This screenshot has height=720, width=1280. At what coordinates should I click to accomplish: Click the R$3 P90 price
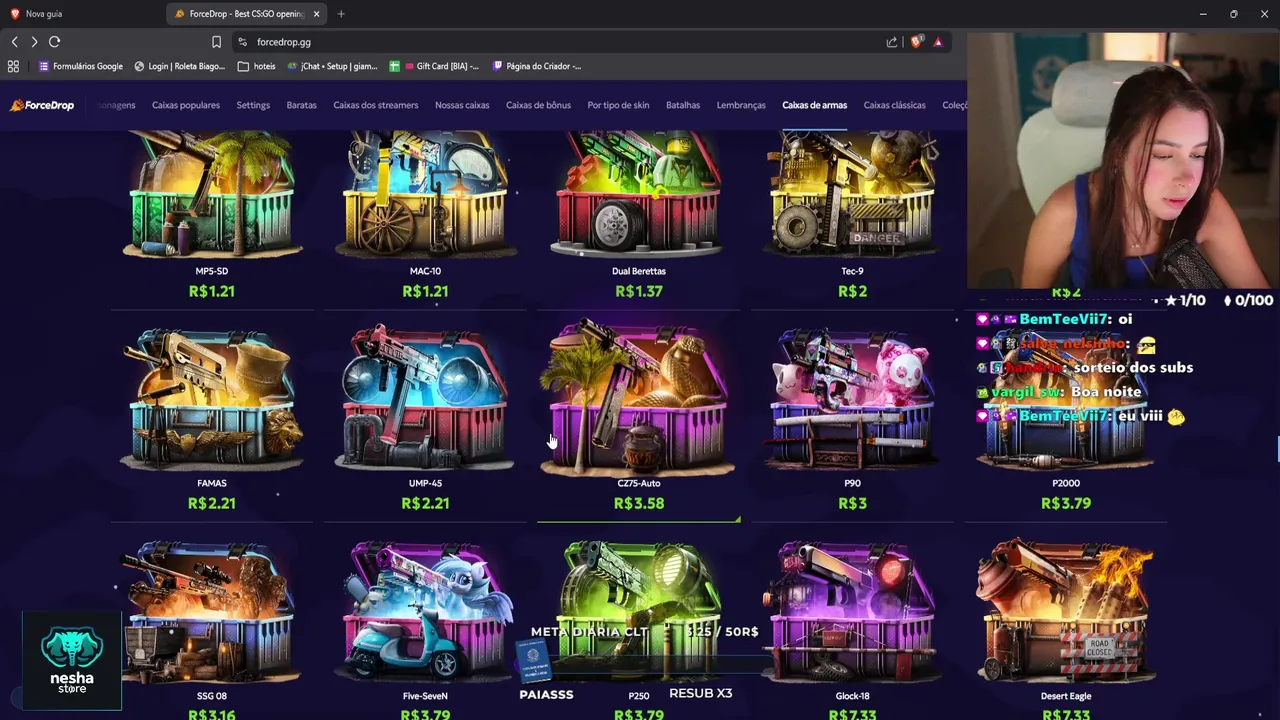point(852,503)
